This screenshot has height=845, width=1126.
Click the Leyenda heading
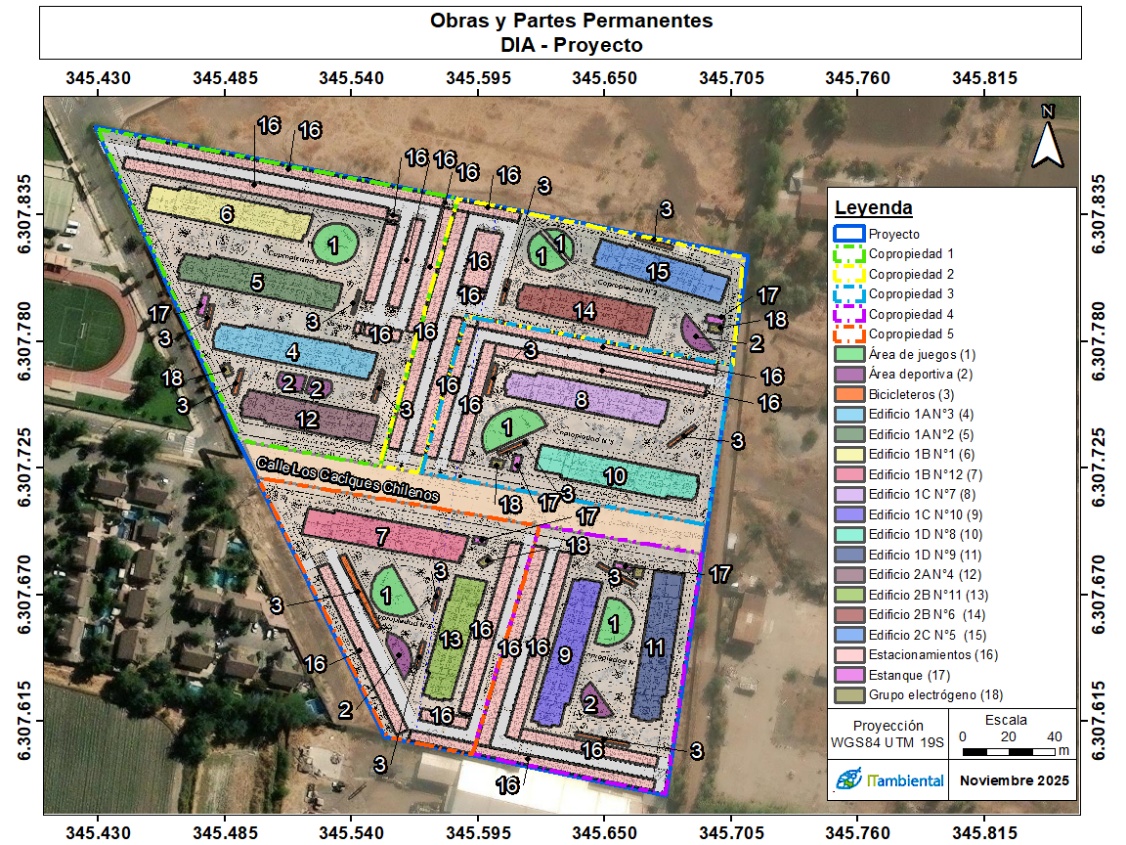[873, 208]
